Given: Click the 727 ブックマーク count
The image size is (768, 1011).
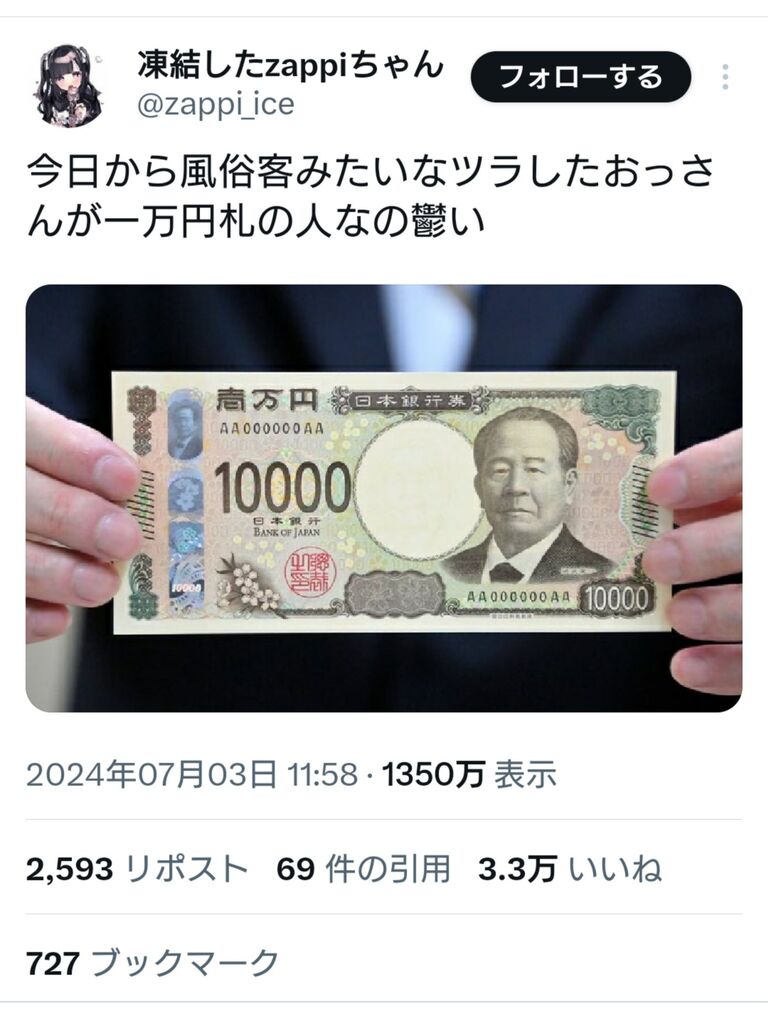Looking at the screenshot, I should [x=153, y=963].
